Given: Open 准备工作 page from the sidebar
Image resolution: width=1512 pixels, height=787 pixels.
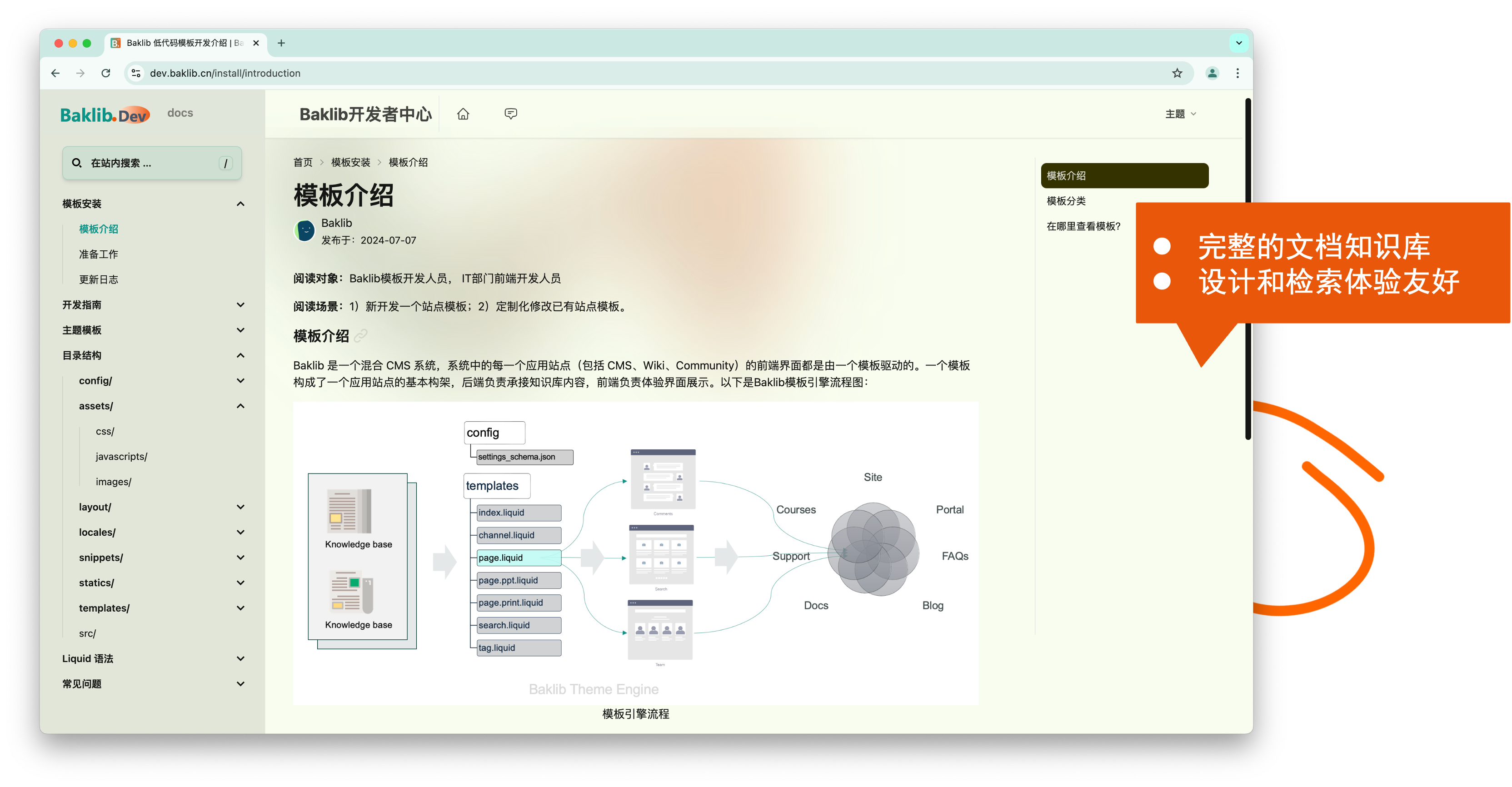Looking at the screenshot, I should (x=98, y=254).
